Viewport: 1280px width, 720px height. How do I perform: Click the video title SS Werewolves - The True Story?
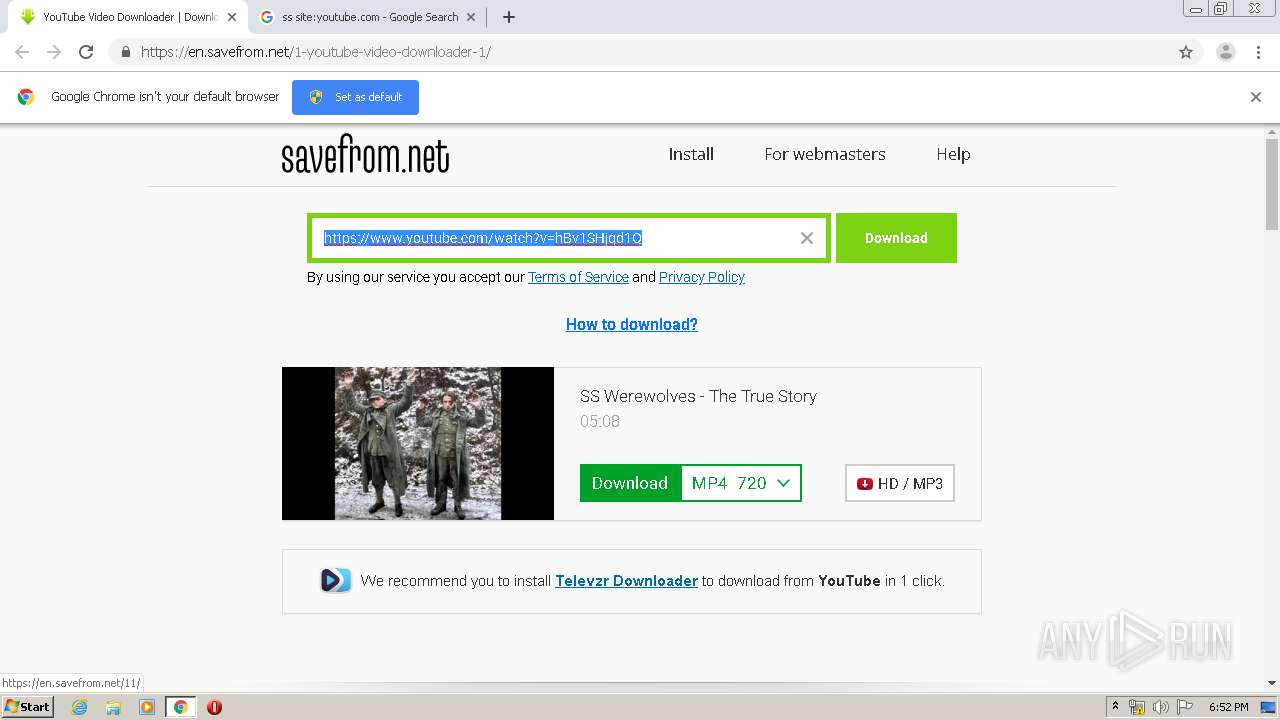698,396
